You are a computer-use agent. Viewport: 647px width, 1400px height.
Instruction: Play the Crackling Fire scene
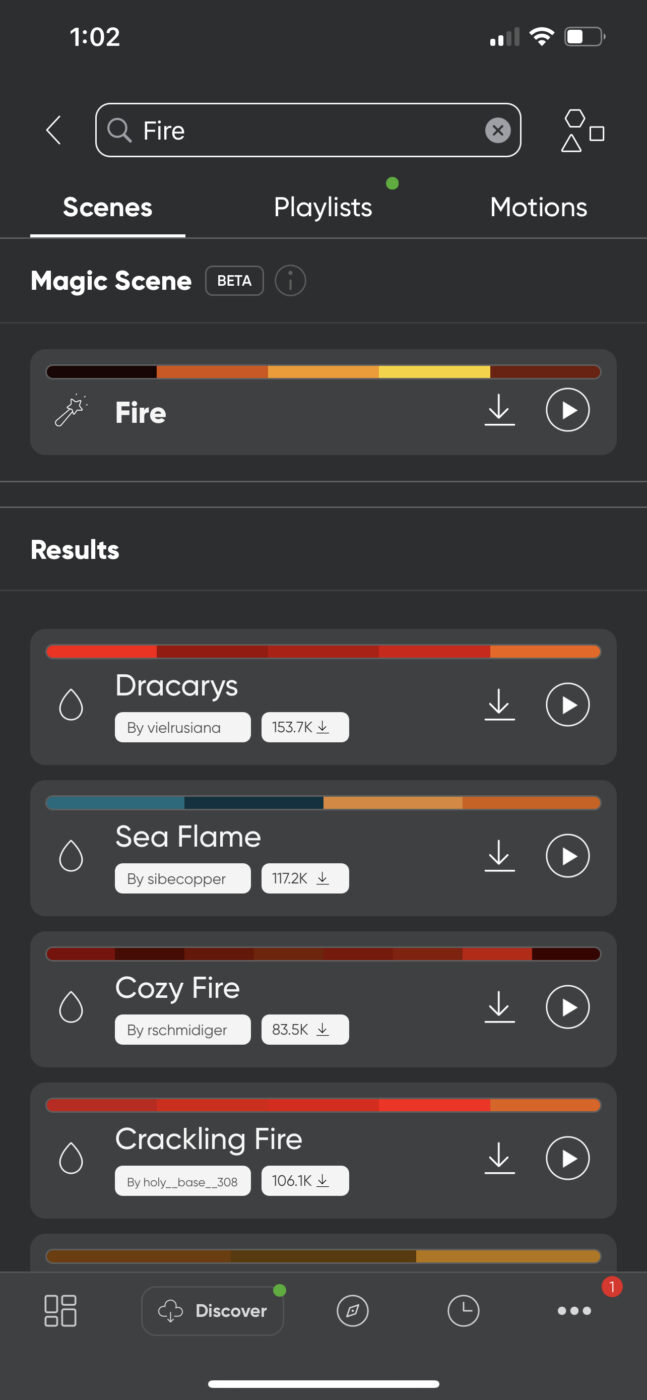click(568, 1158)
